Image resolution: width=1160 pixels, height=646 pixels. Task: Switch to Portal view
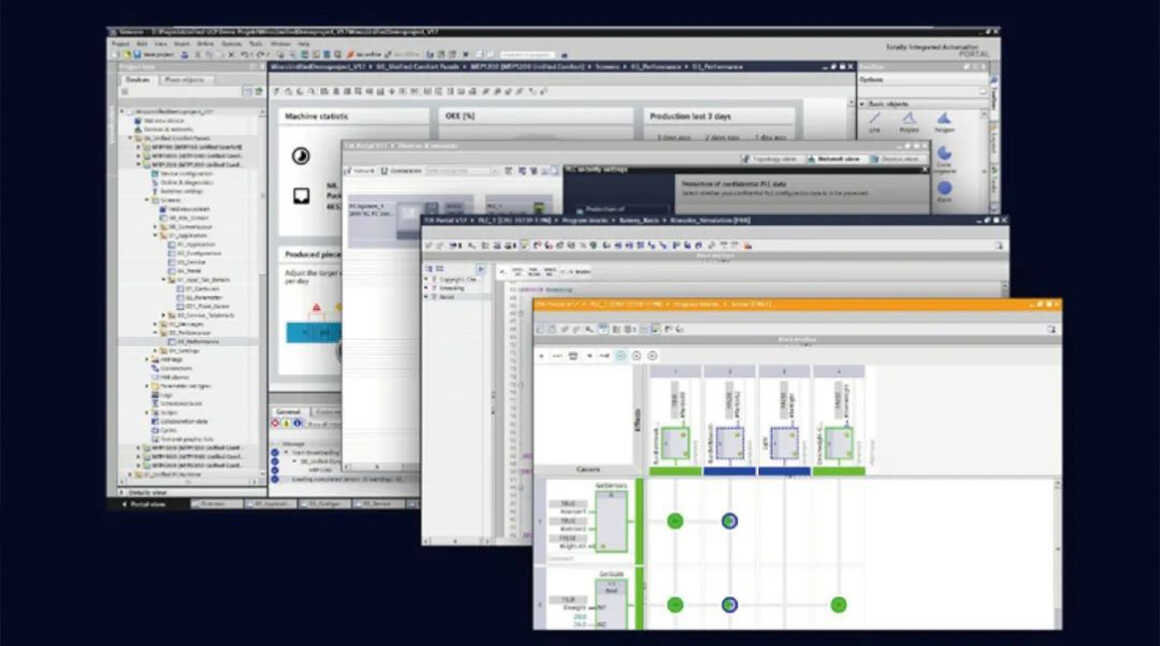pos(144,504)
